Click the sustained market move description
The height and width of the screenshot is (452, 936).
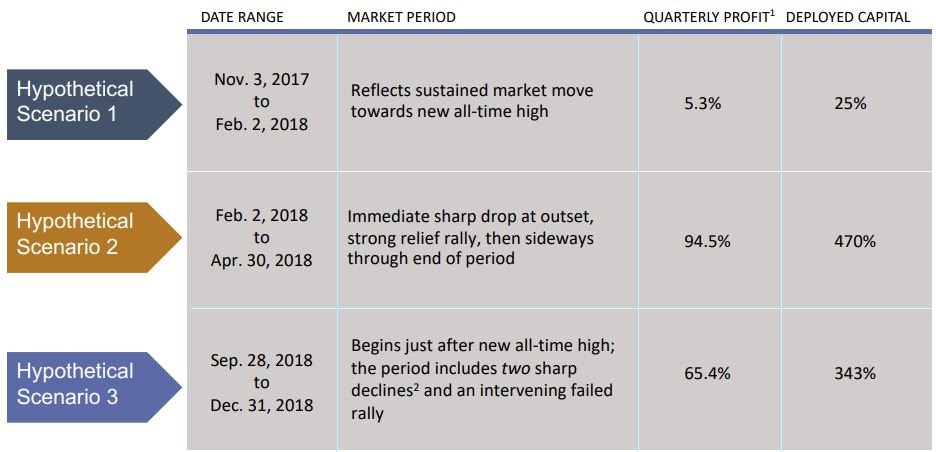(x=471, y=101)
